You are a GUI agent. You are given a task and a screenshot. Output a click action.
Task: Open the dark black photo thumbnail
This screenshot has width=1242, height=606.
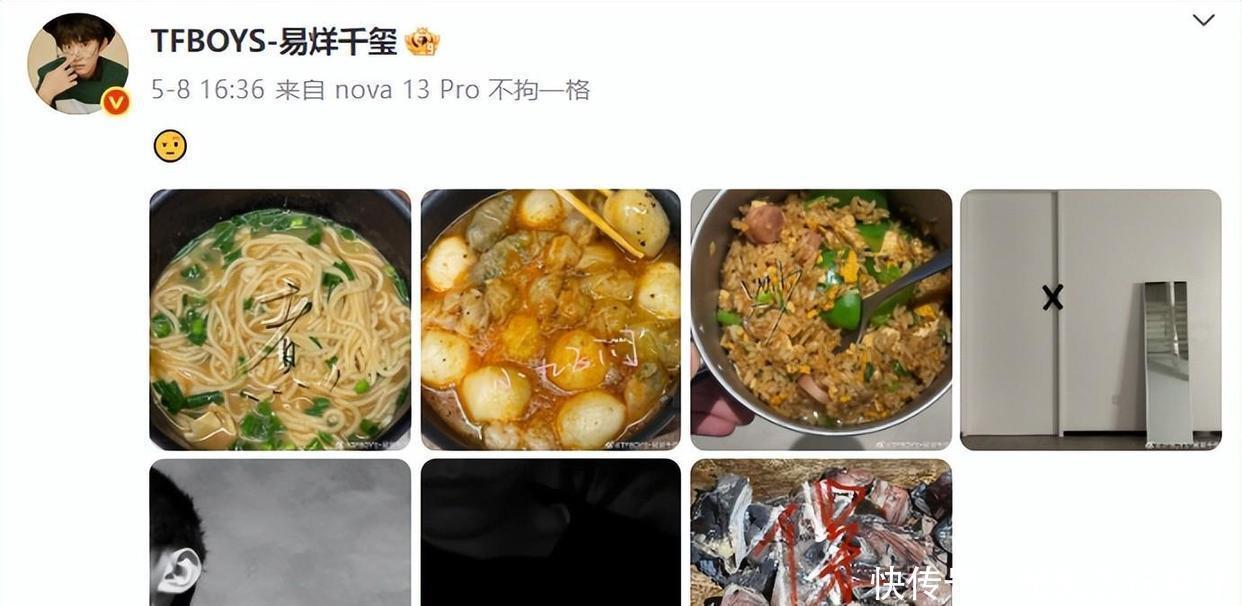551,533
